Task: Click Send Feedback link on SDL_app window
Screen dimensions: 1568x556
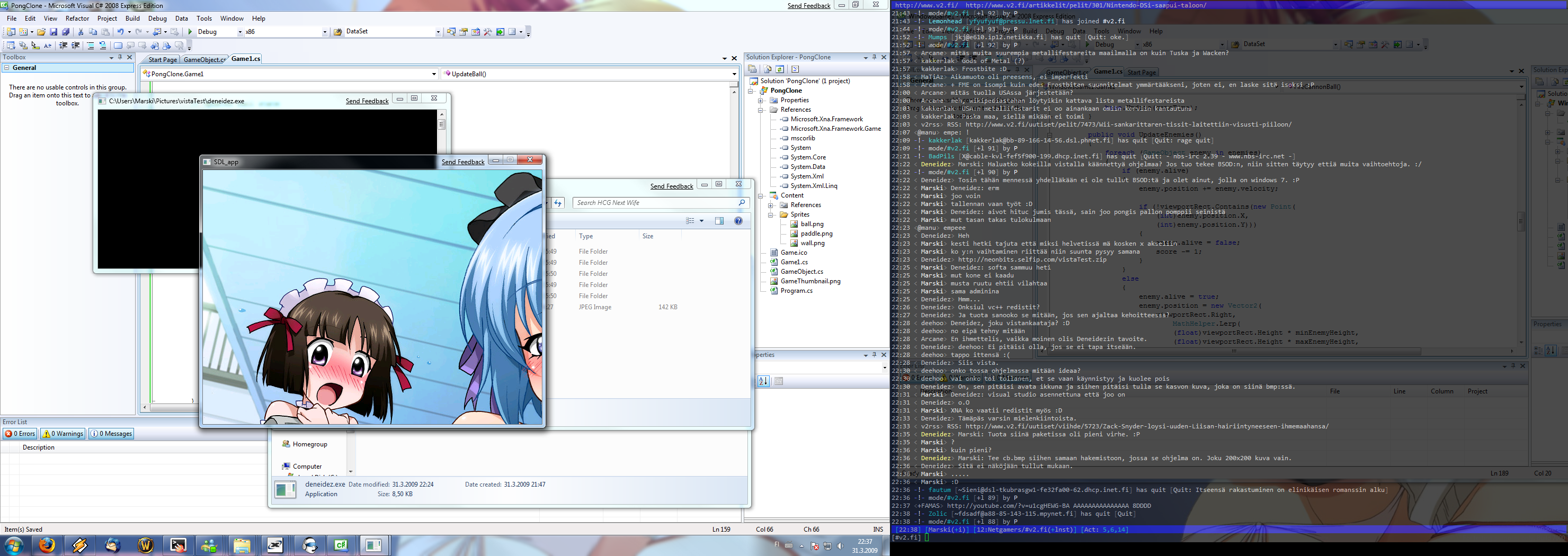Action: point(462,162)
